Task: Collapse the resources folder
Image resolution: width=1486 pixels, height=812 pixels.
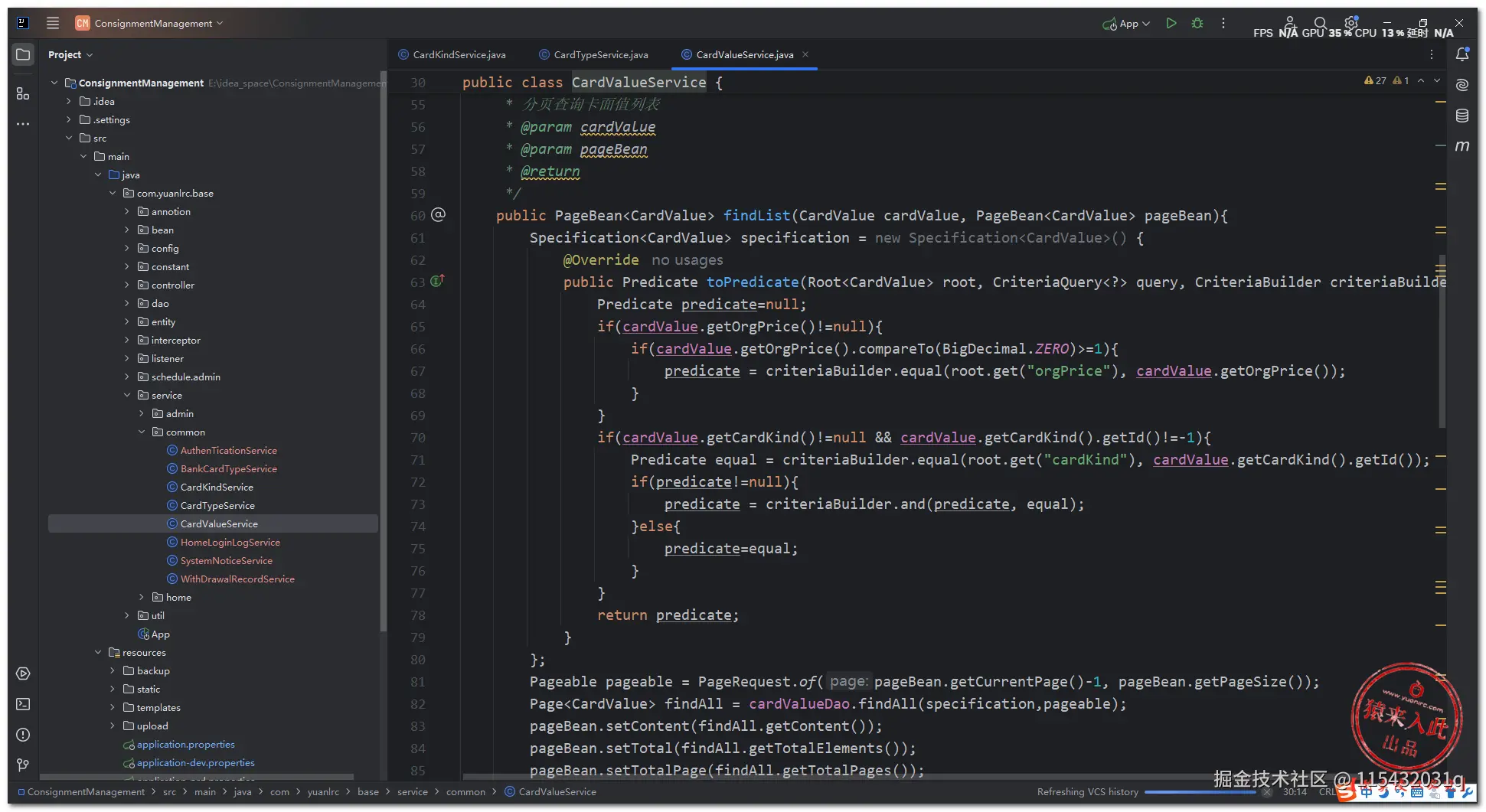Action: pyautogui.click(x=98, y=652)
